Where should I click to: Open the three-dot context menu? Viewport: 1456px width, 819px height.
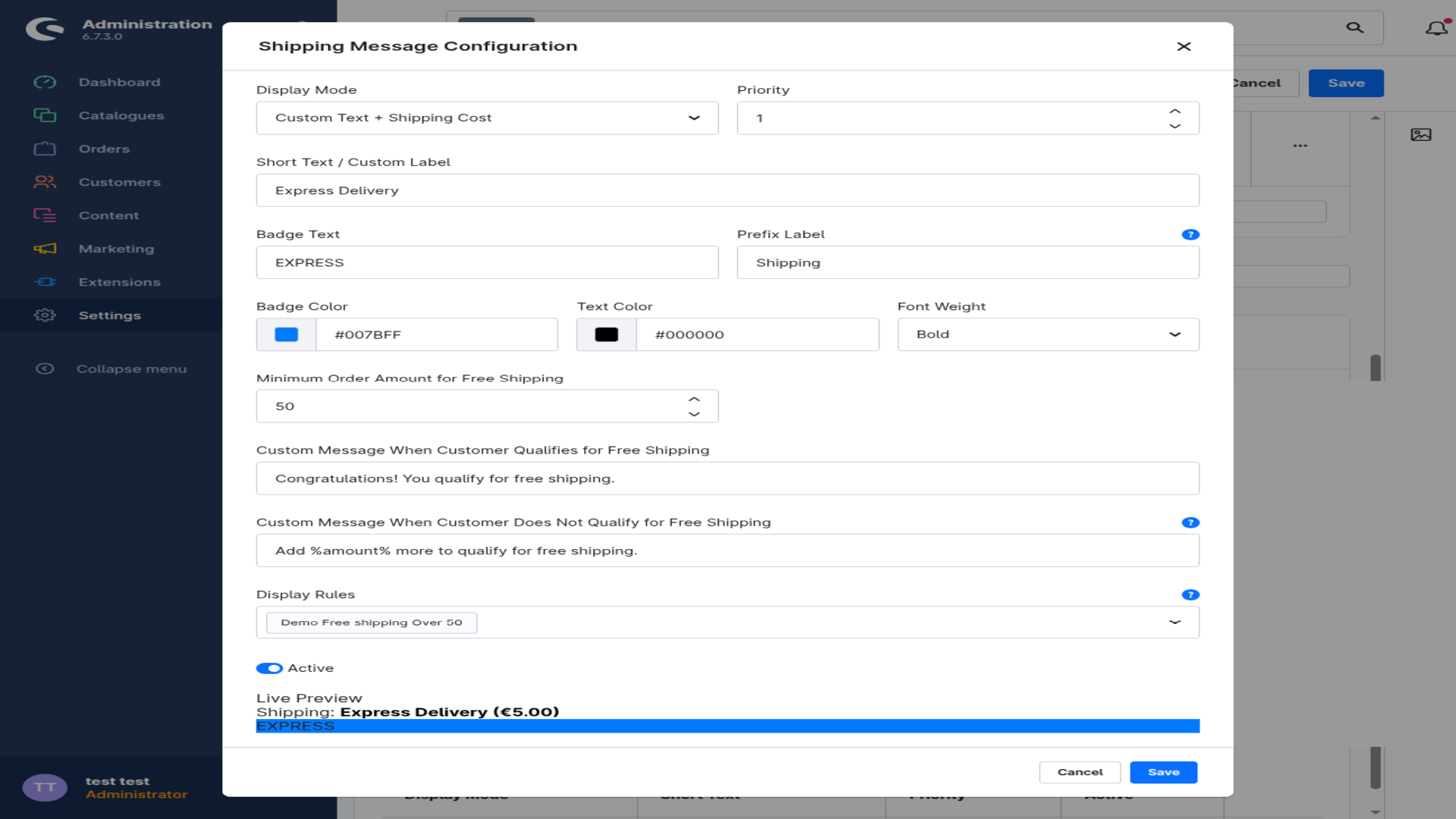click(x=1301, y=146)
